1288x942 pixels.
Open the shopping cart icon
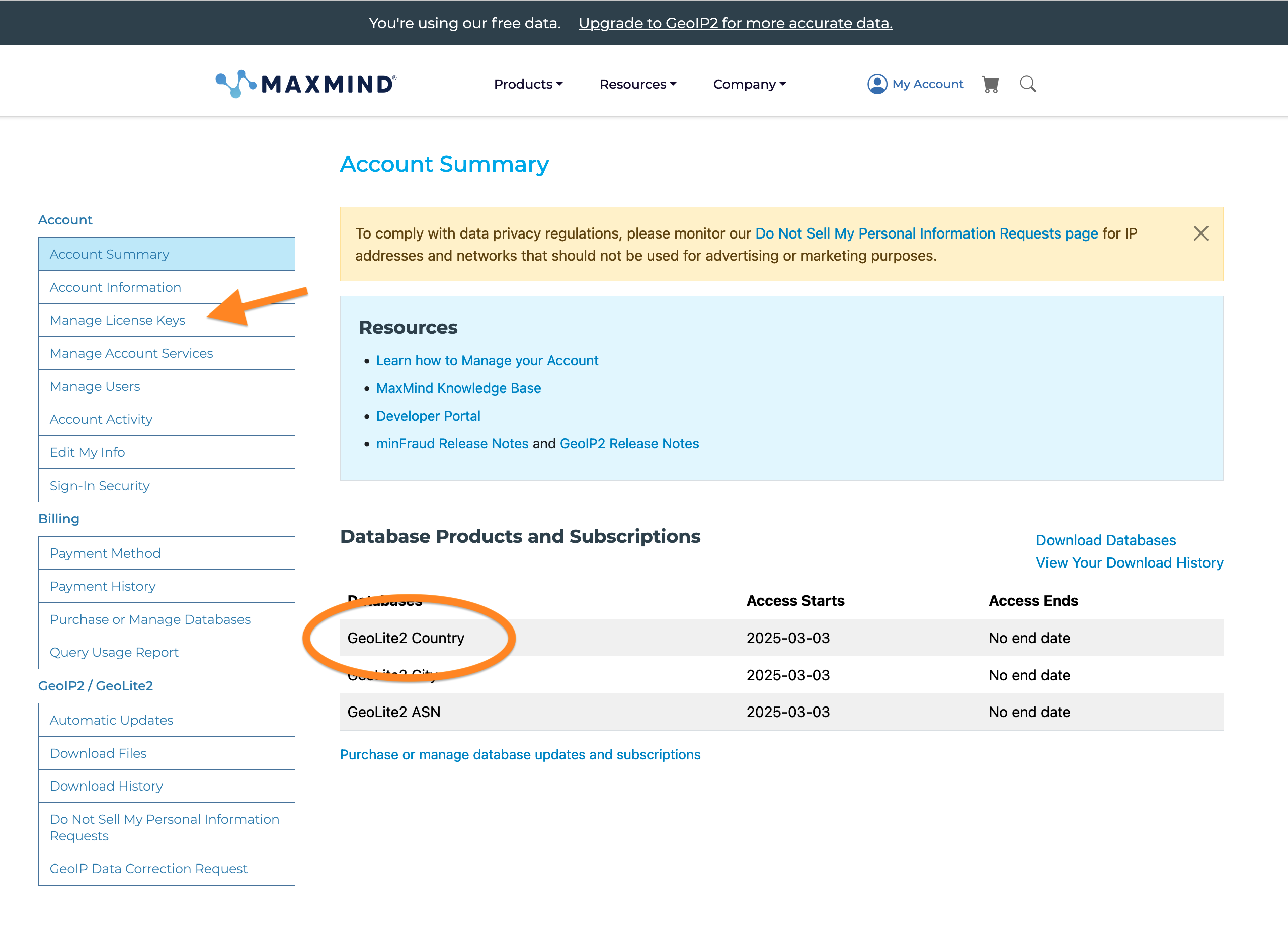click(x=990, y=85)
